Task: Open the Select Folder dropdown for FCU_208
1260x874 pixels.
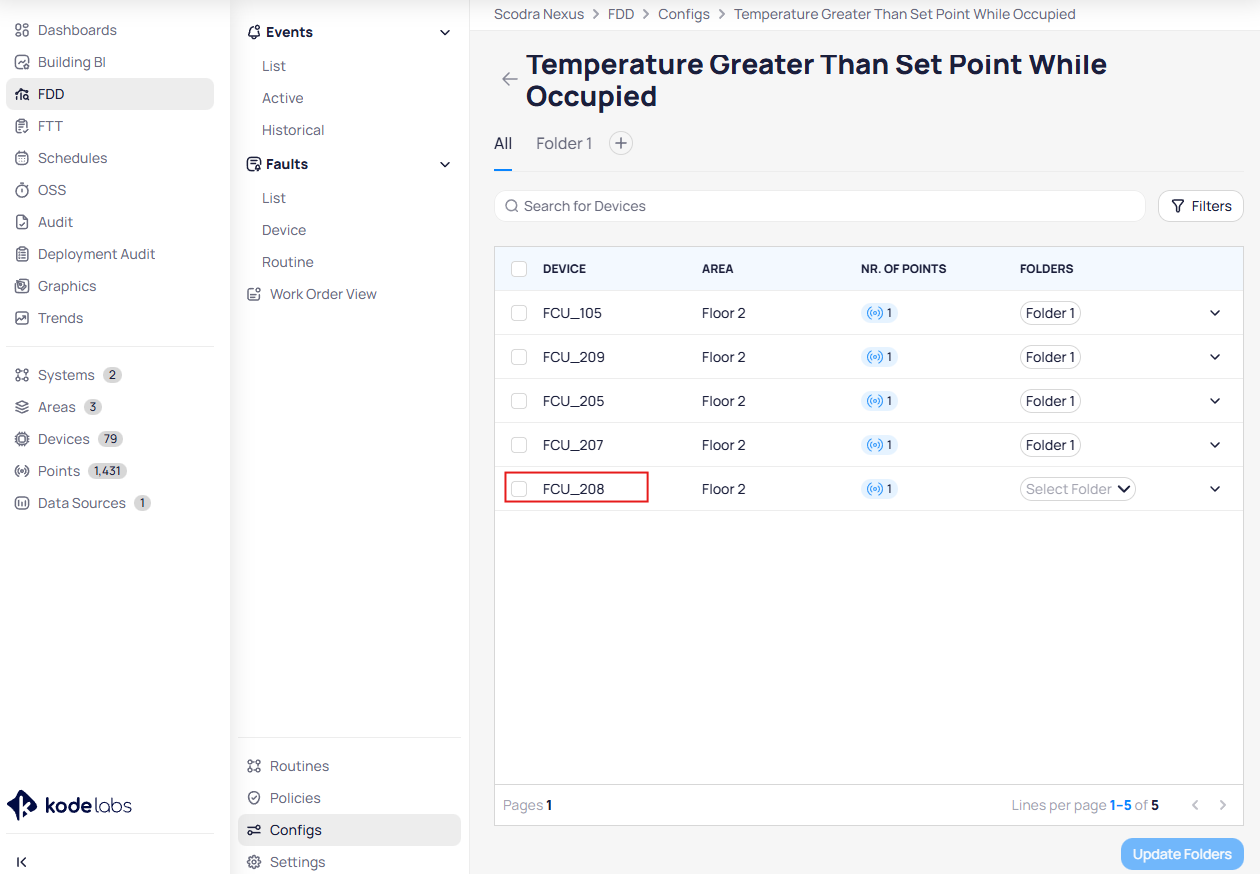Action: point(1078,489)
